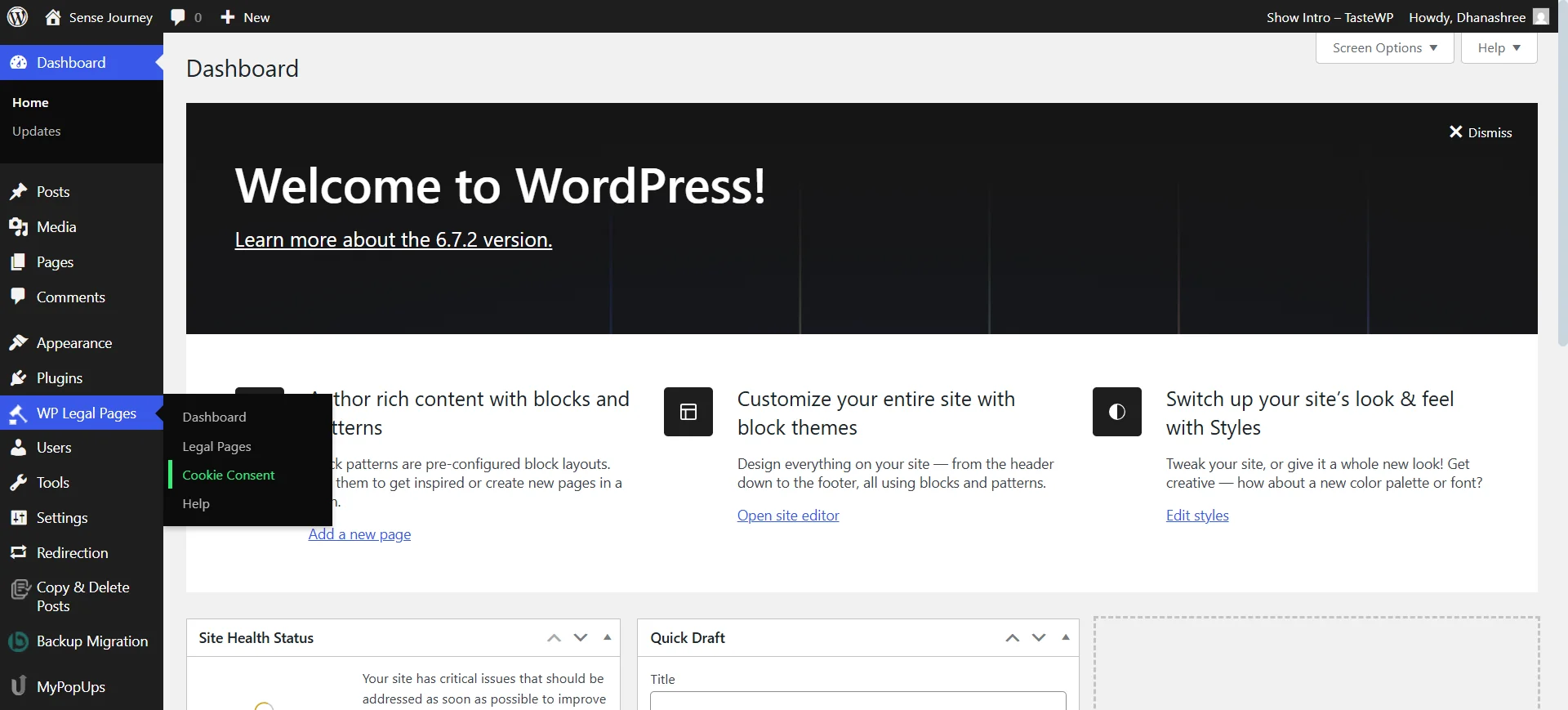1568x710 pixels.
Task: Click Learn more about the 6.7.2 version
Action: tap(394, 239)
